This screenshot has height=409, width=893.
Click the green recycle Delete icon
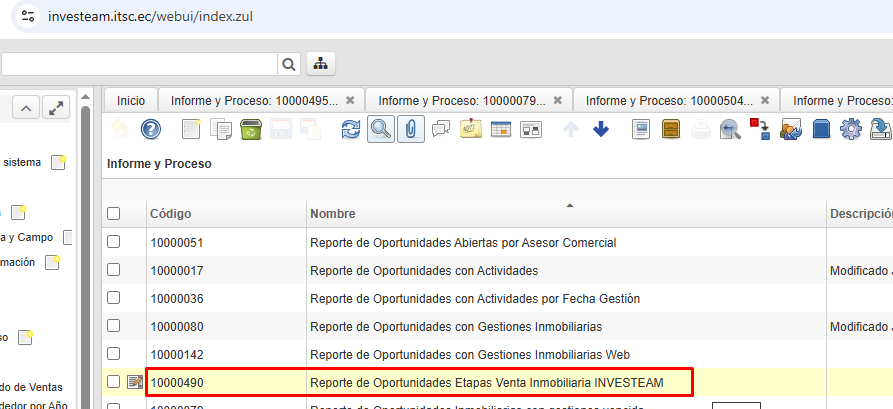click(x=250, y=129)
